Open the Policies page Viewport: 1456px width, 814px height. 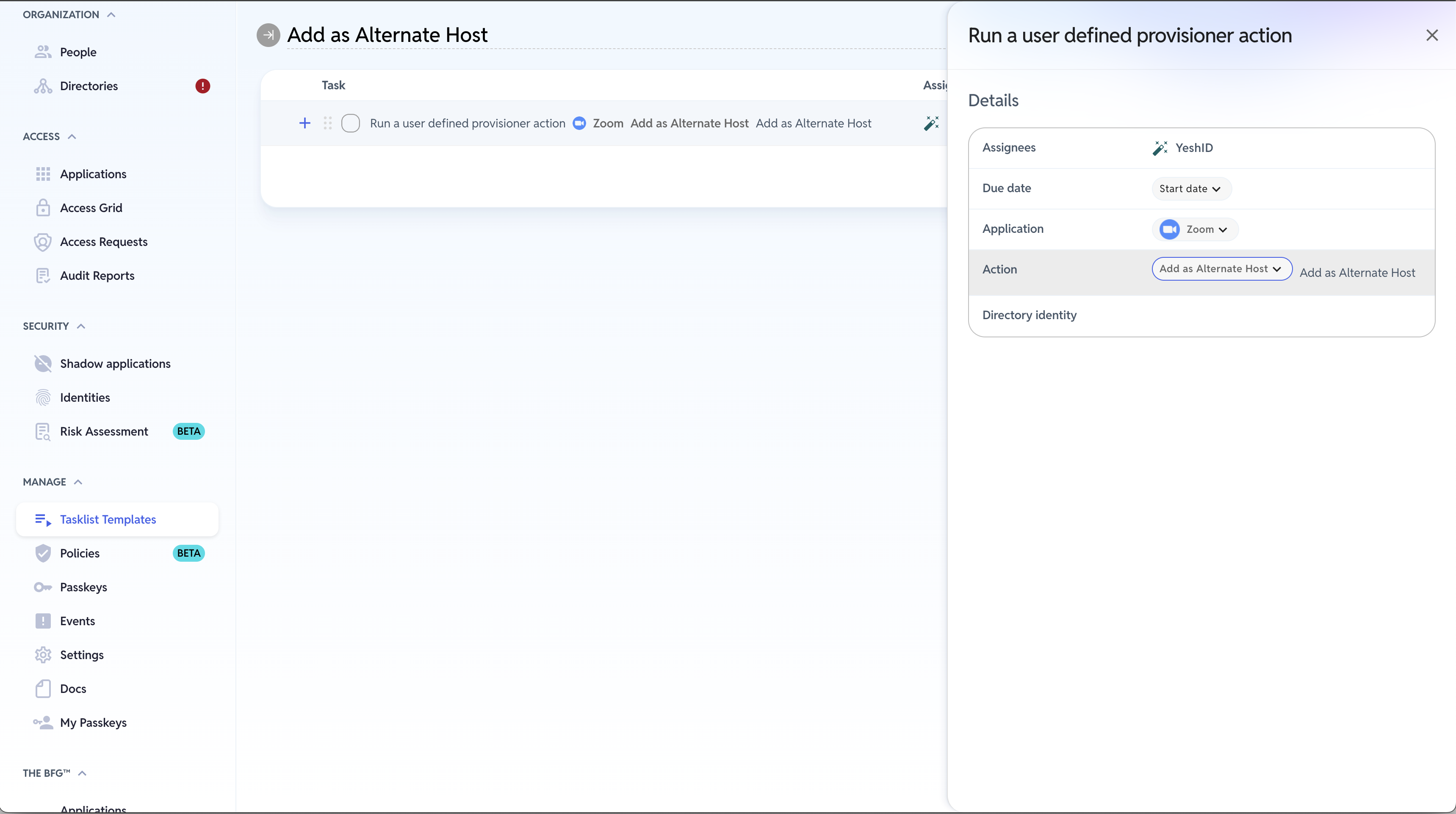click(x=79, y=554)
